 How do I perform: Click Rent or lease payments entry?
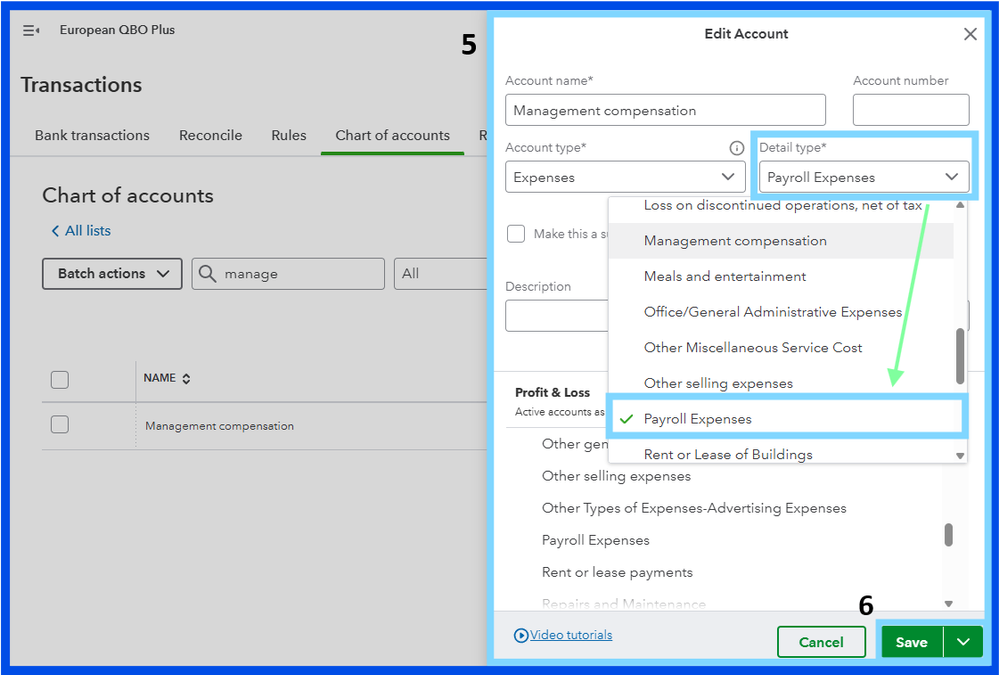pyautogui.click(x=617, y=572)
